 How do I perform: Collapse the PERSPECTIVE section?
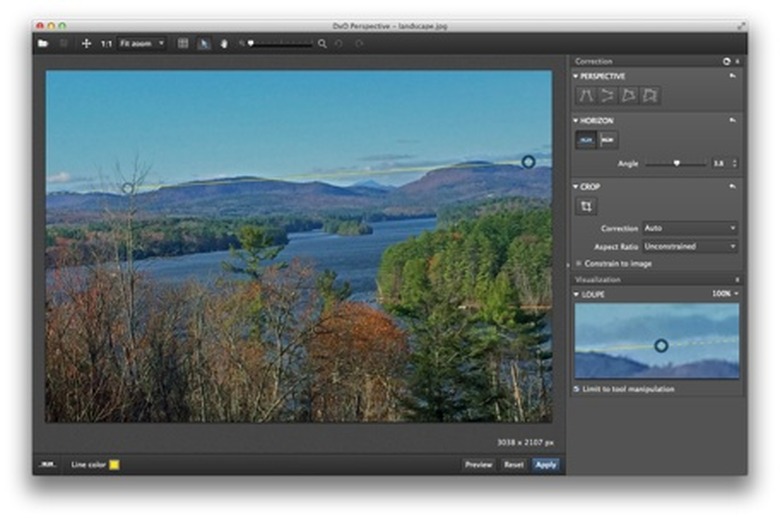pos(576,76)
